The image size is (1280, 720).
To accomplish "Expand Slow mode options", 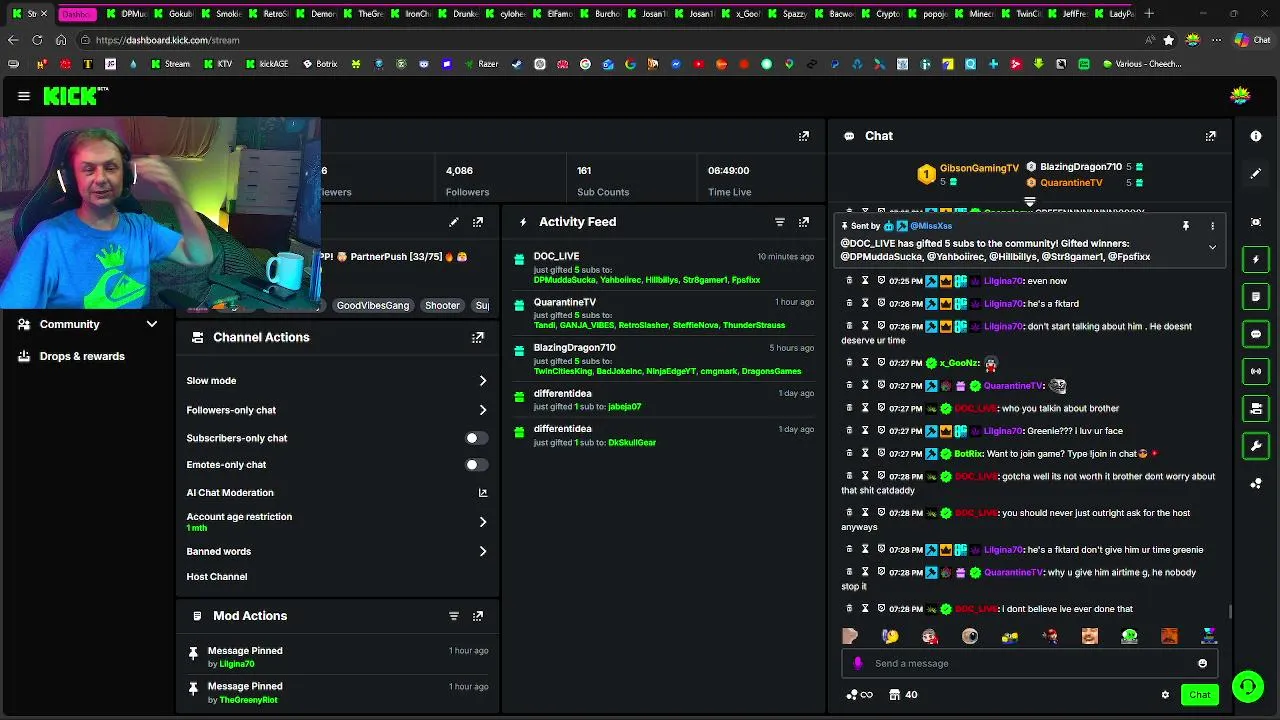I will tap(483, 381).
